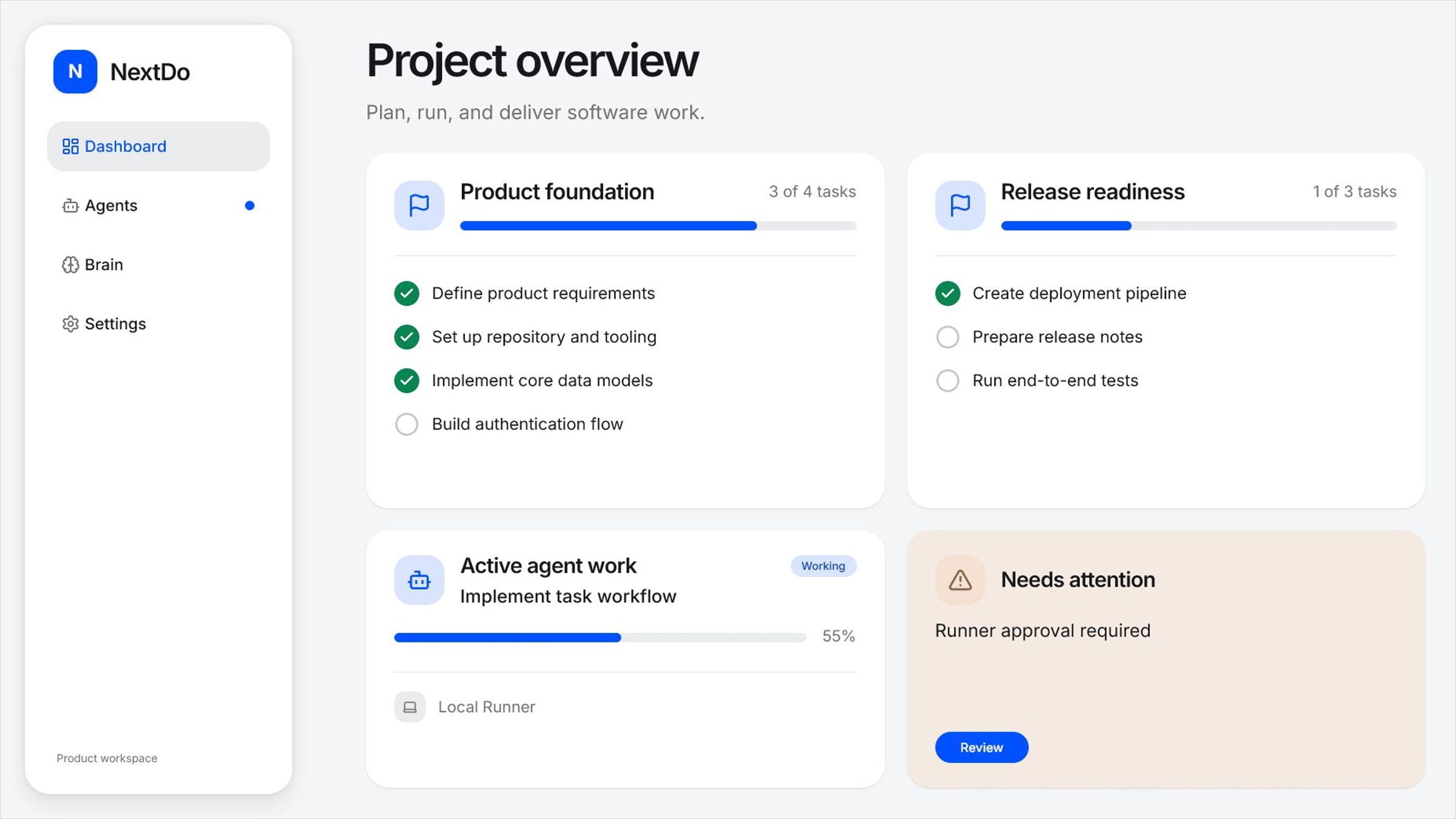
Task: Mark Build authentication flow as complete
Action: [406, 425]
